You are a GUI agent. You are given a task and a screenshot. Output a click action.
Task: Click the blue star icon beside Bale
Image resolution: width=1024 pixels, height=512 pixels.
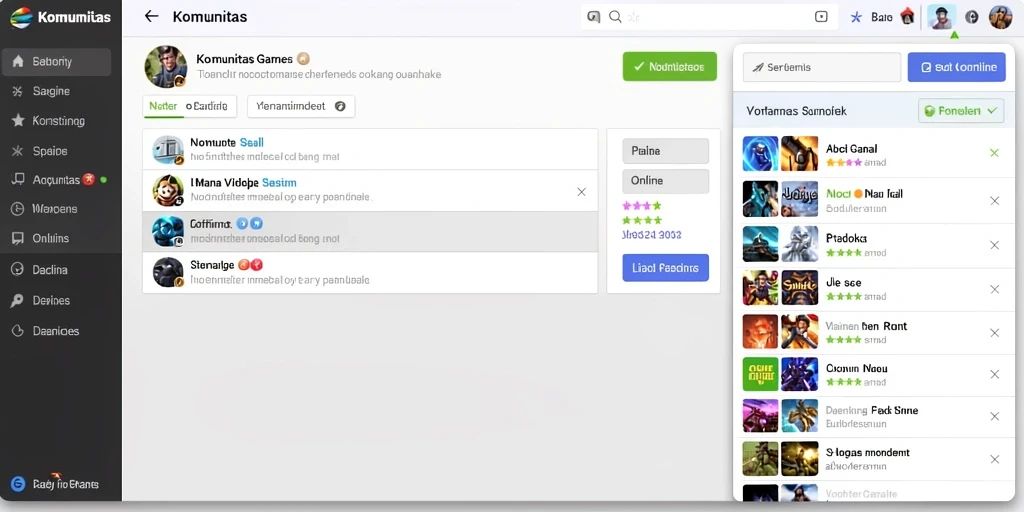pyautogui.click(x=856, y=18)
